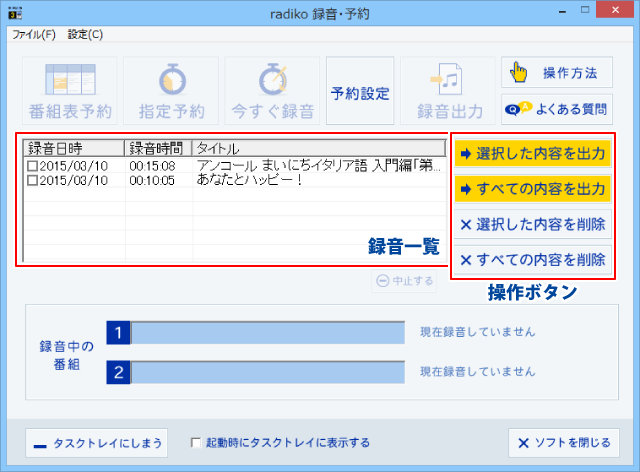Image resolution: width=640 pixels, height=472 pixels.
Task: Click the number 1 recording slot badge
Action: point(118,333)
